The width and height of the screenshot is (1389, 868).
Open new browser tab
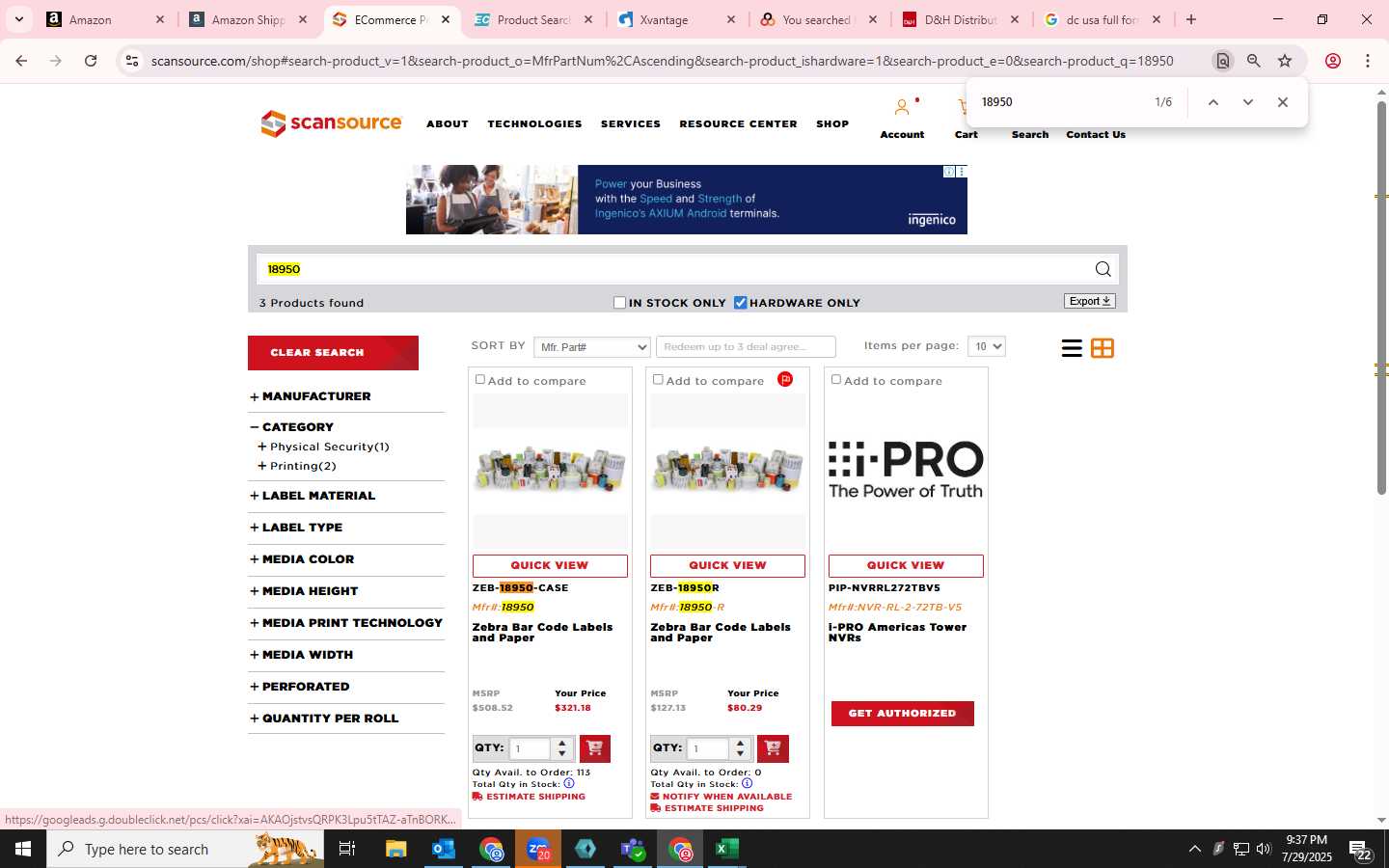[1191, 19]
